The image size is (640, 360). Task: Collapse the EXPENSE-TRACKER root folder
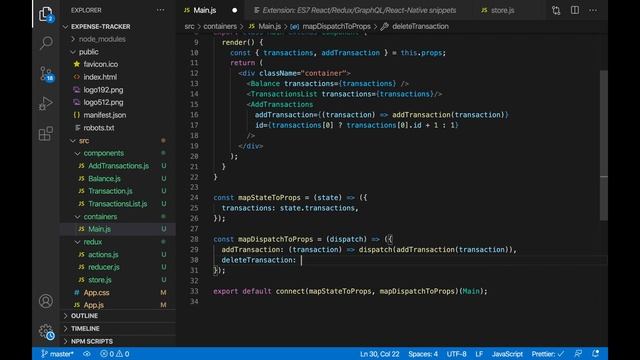click(x=100, y=27)
